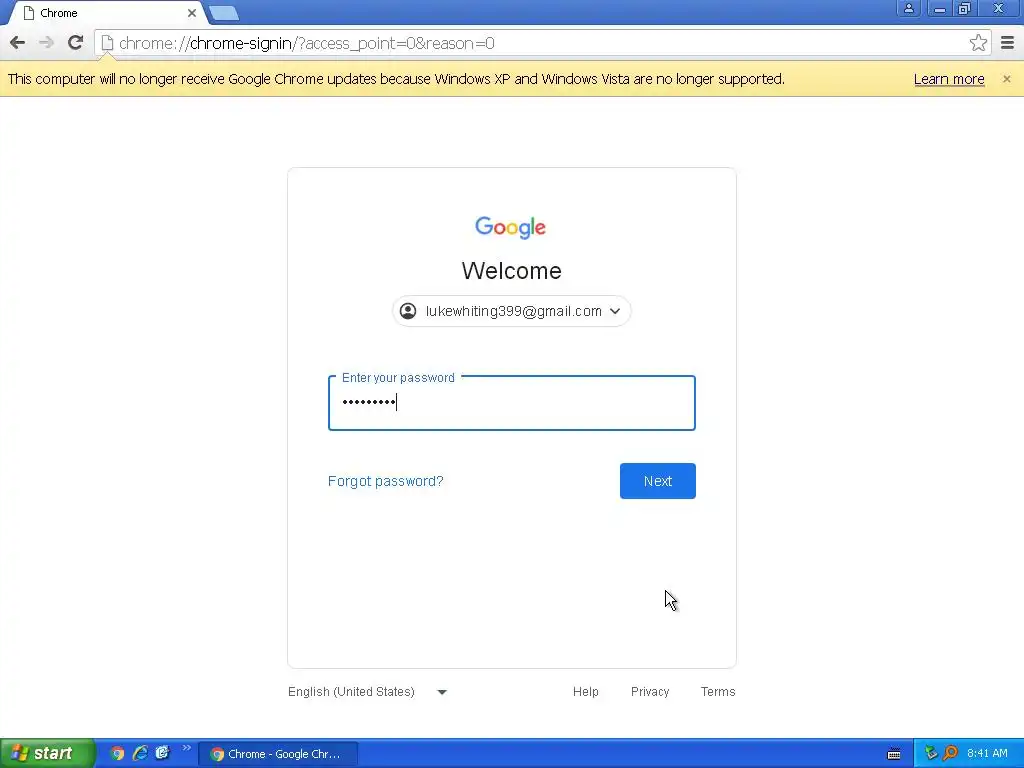Bookmark this page with the star icon

click(978, 43)
